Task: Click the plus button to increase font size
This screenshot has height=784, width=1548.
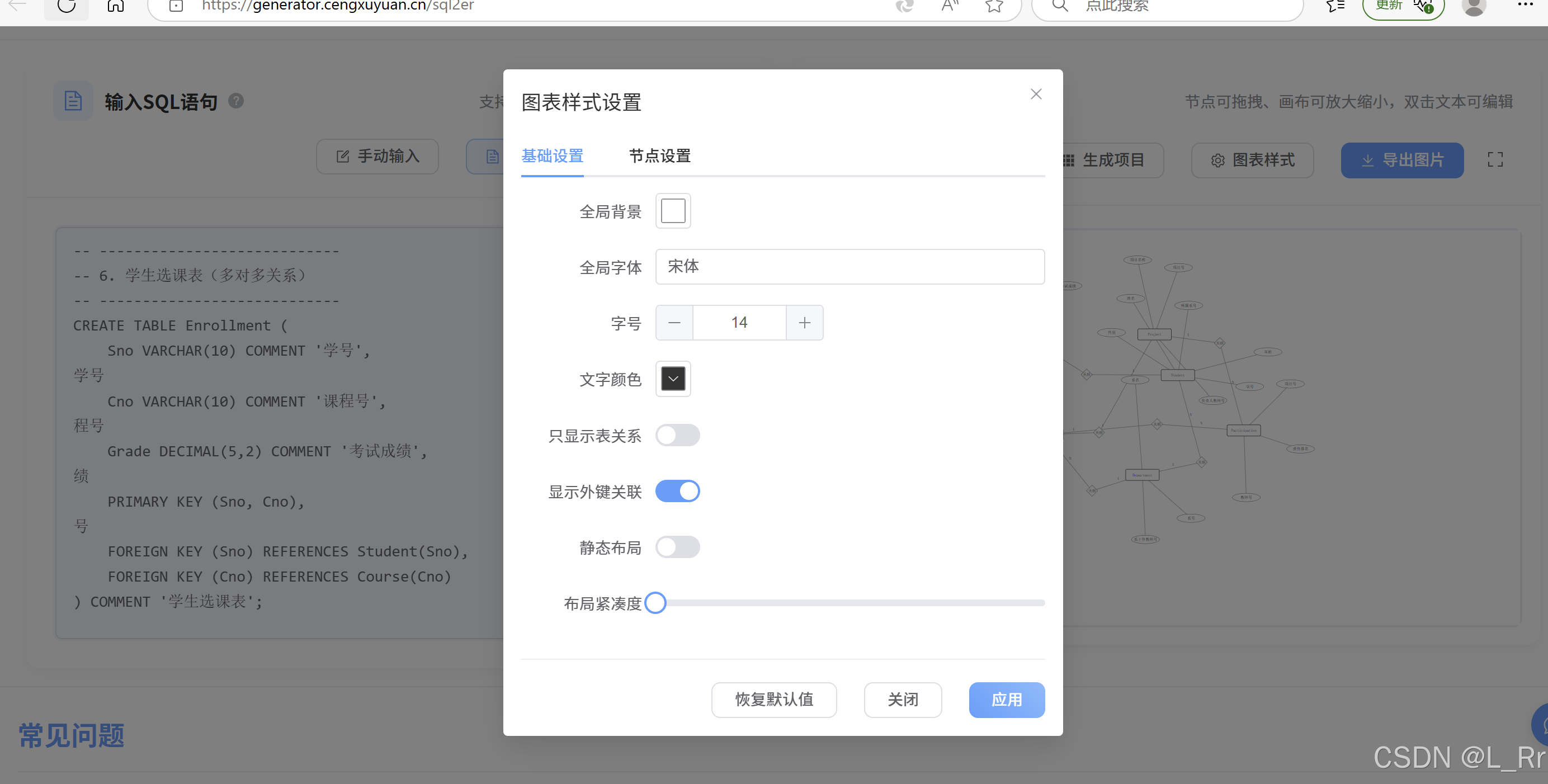Action: tap(804, 323)
